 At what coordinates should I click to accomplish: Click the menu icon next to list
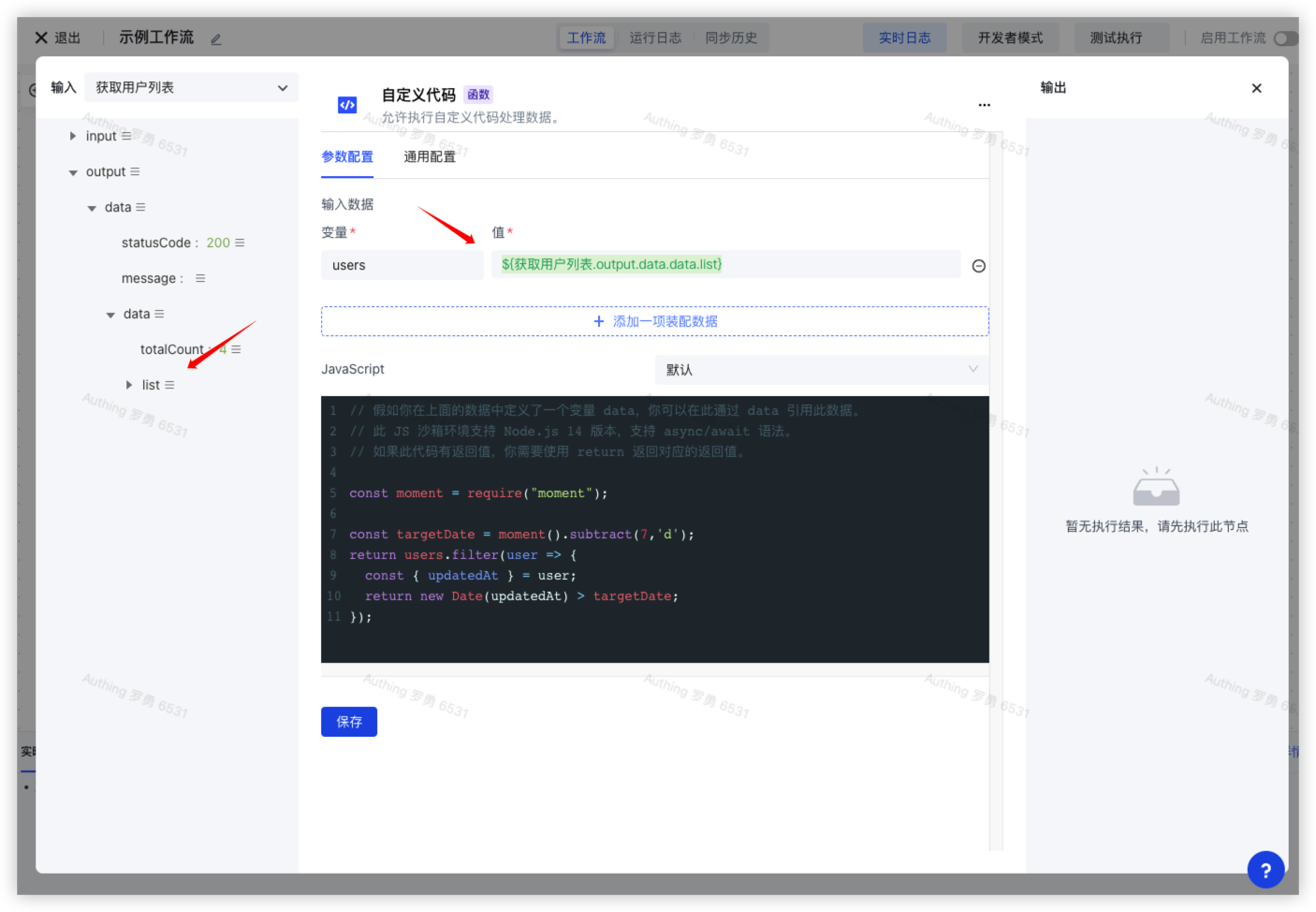[169, 385]
